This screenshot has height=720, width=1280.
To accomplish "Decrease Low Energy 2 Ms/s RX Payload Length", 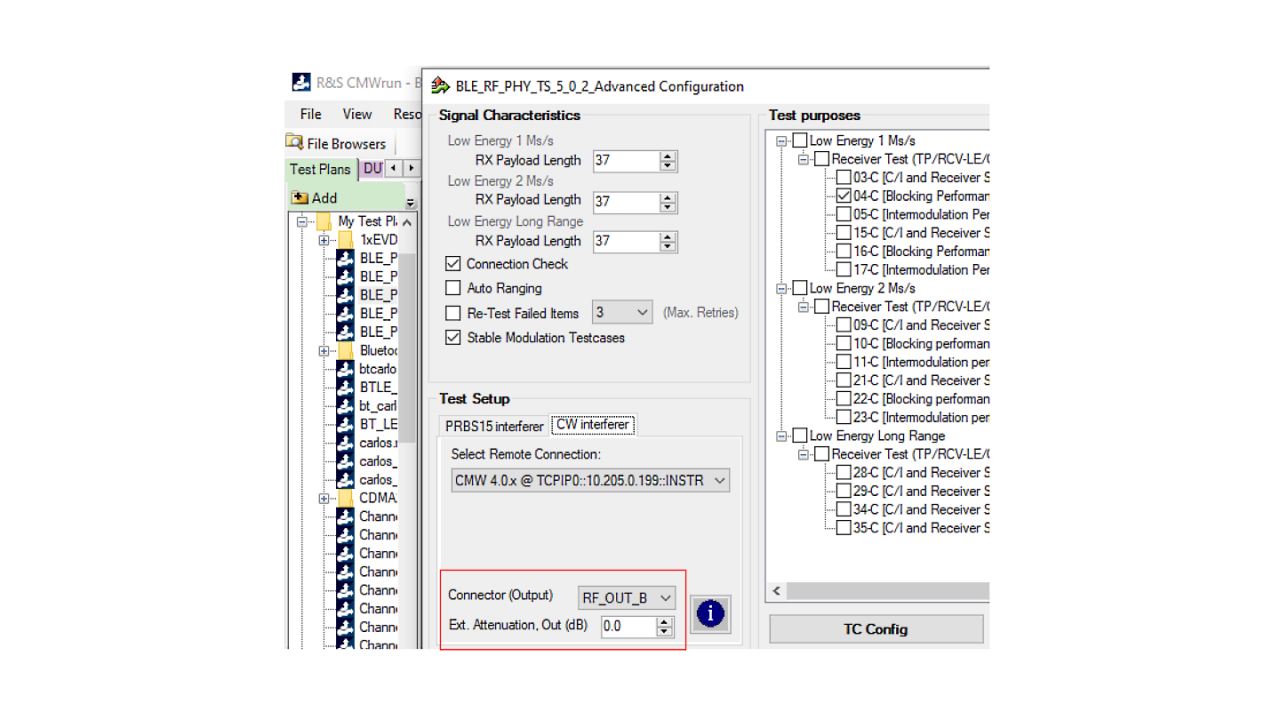I will pyautogui.click(x=668, y=207).
